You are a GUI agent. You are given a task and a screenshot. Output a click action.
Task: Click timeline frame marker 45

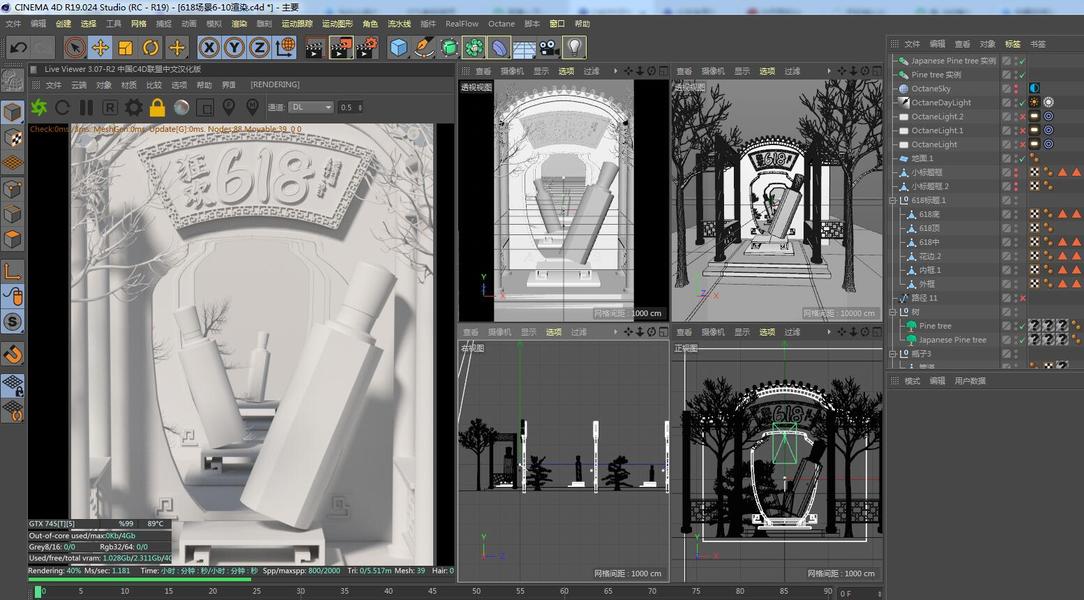point(432,591)
